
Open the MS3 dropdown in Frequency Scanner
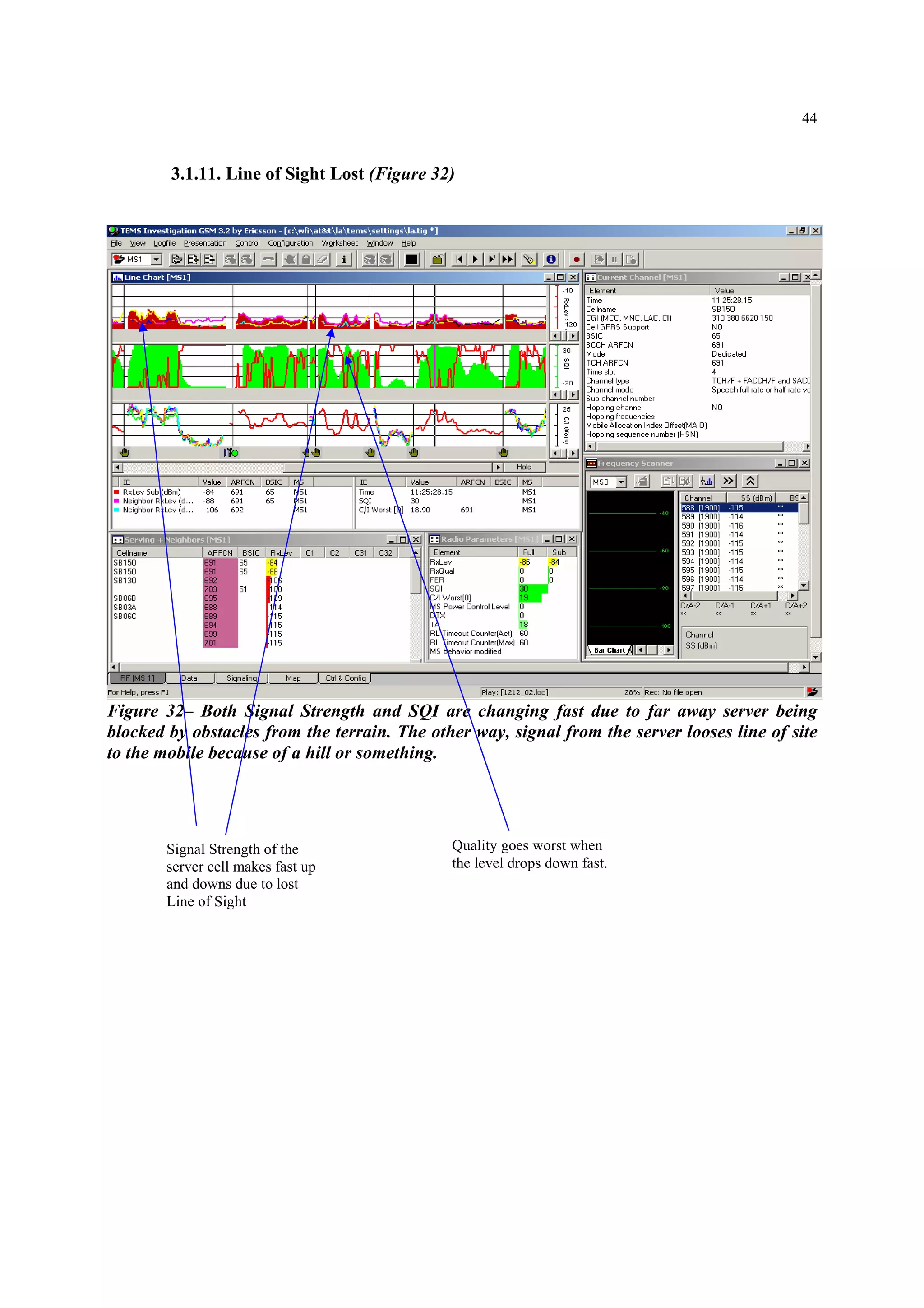(x=621, y=482)
